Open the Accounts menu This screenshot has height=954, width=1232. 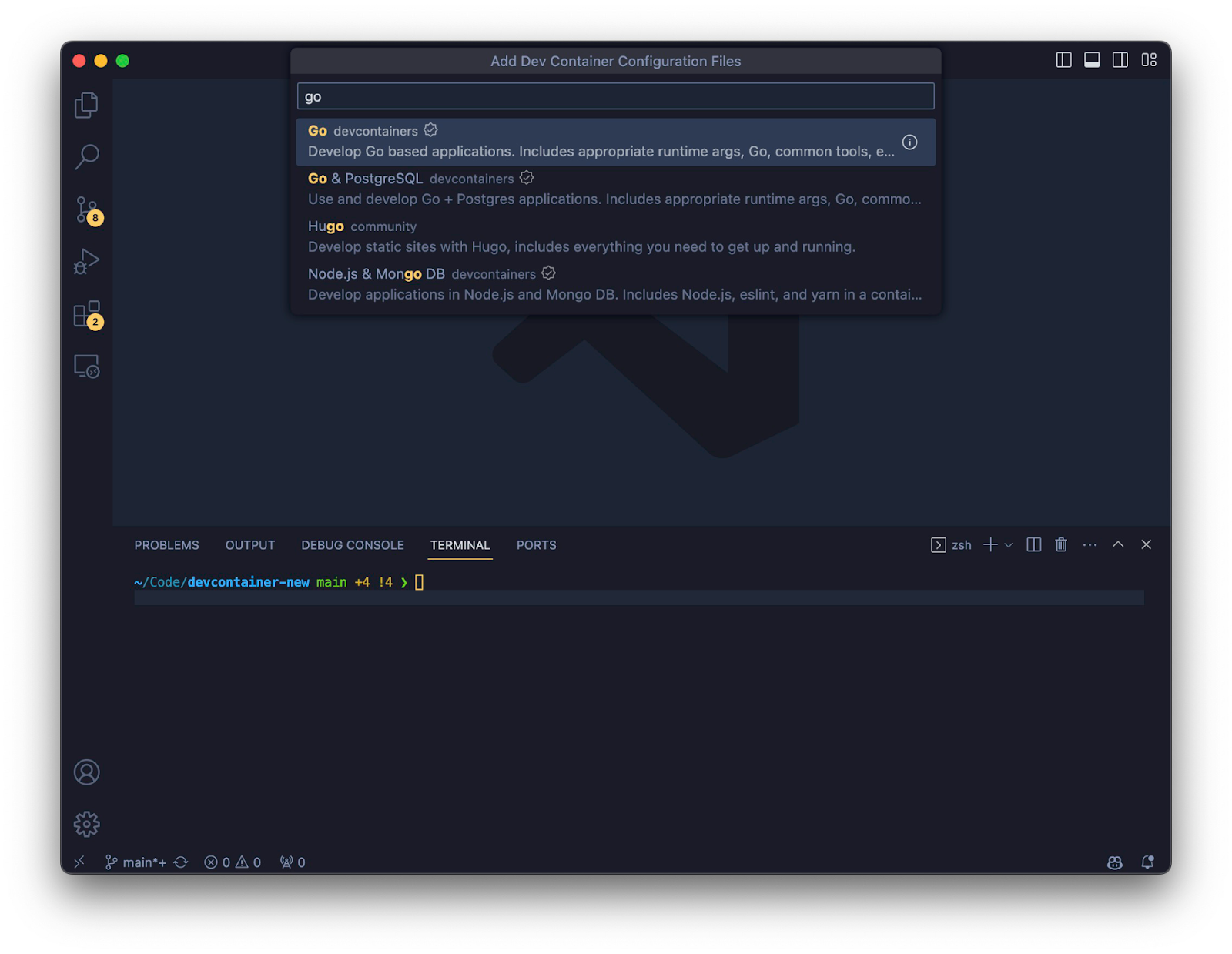point(86,772)
